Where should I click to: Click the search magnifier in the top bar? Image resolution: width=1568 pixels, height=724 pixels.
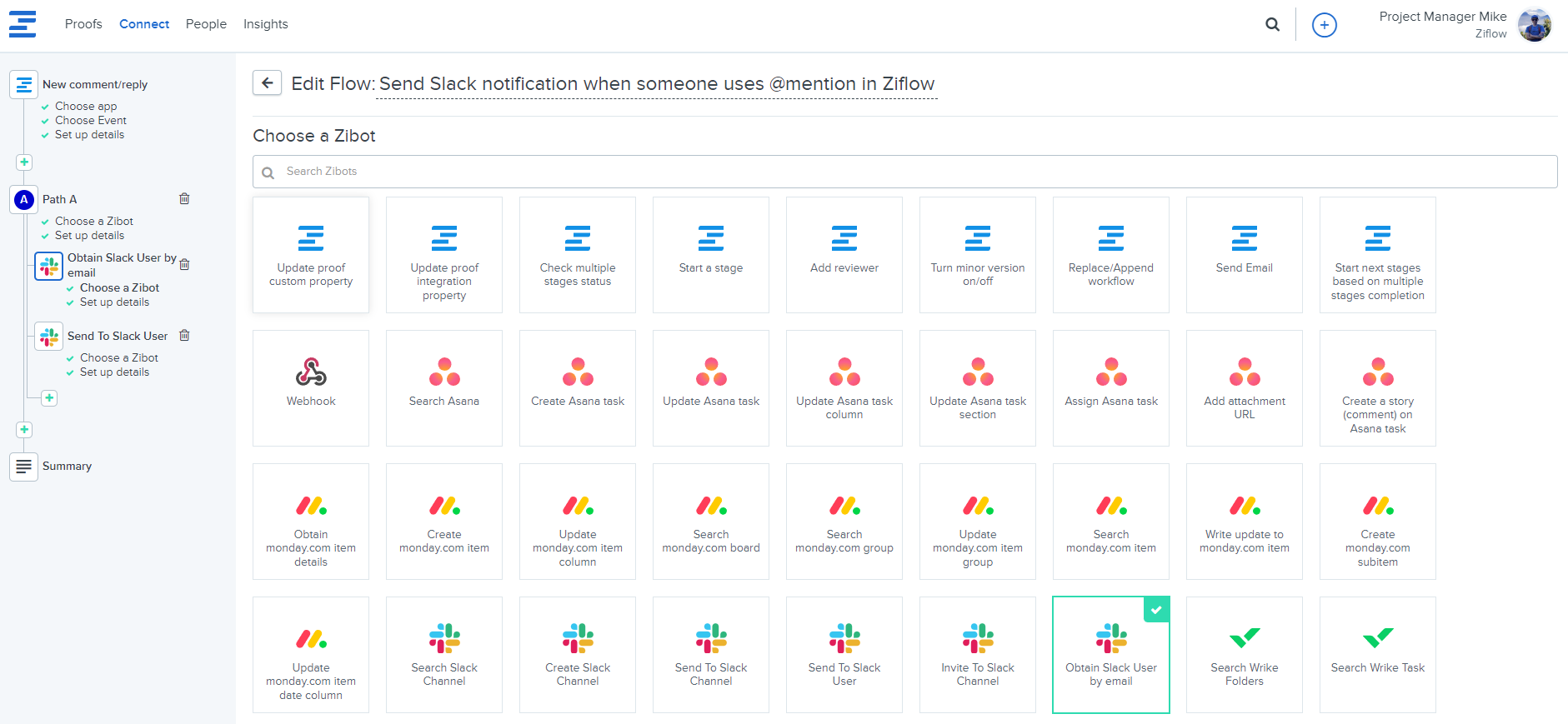click(x=1272, y=24)
